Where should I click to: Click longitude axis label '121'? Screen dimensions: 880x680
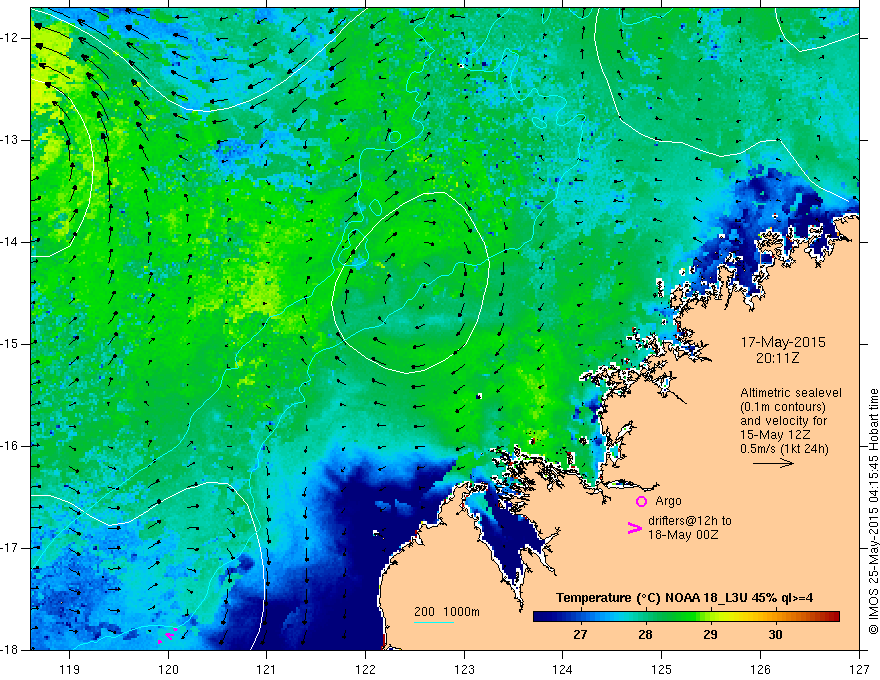(x=267, y=669)
